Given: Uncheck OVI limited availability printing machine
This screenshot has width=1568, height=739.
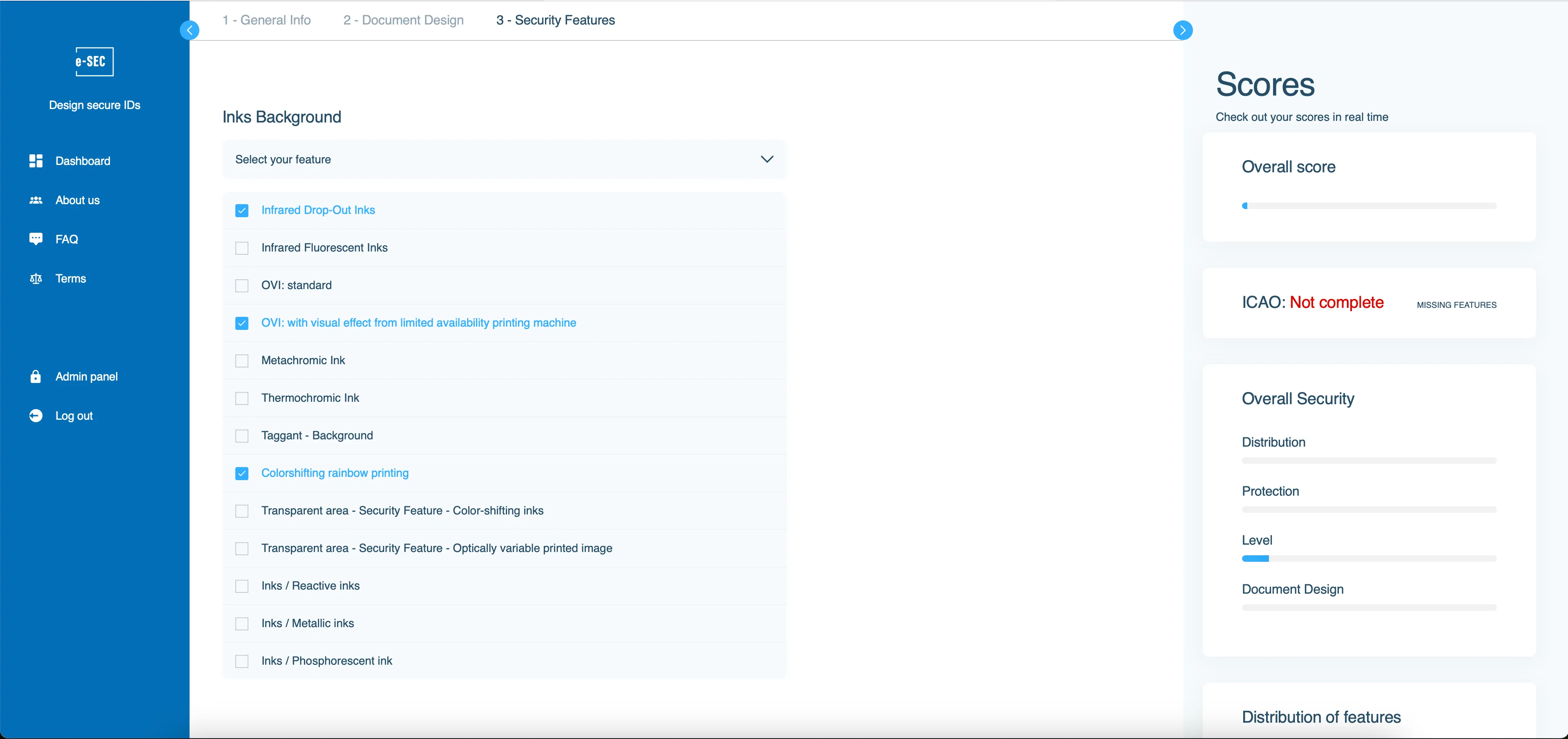Looking at the screenshot, I should pyautogui.click(x=241, y=323).
